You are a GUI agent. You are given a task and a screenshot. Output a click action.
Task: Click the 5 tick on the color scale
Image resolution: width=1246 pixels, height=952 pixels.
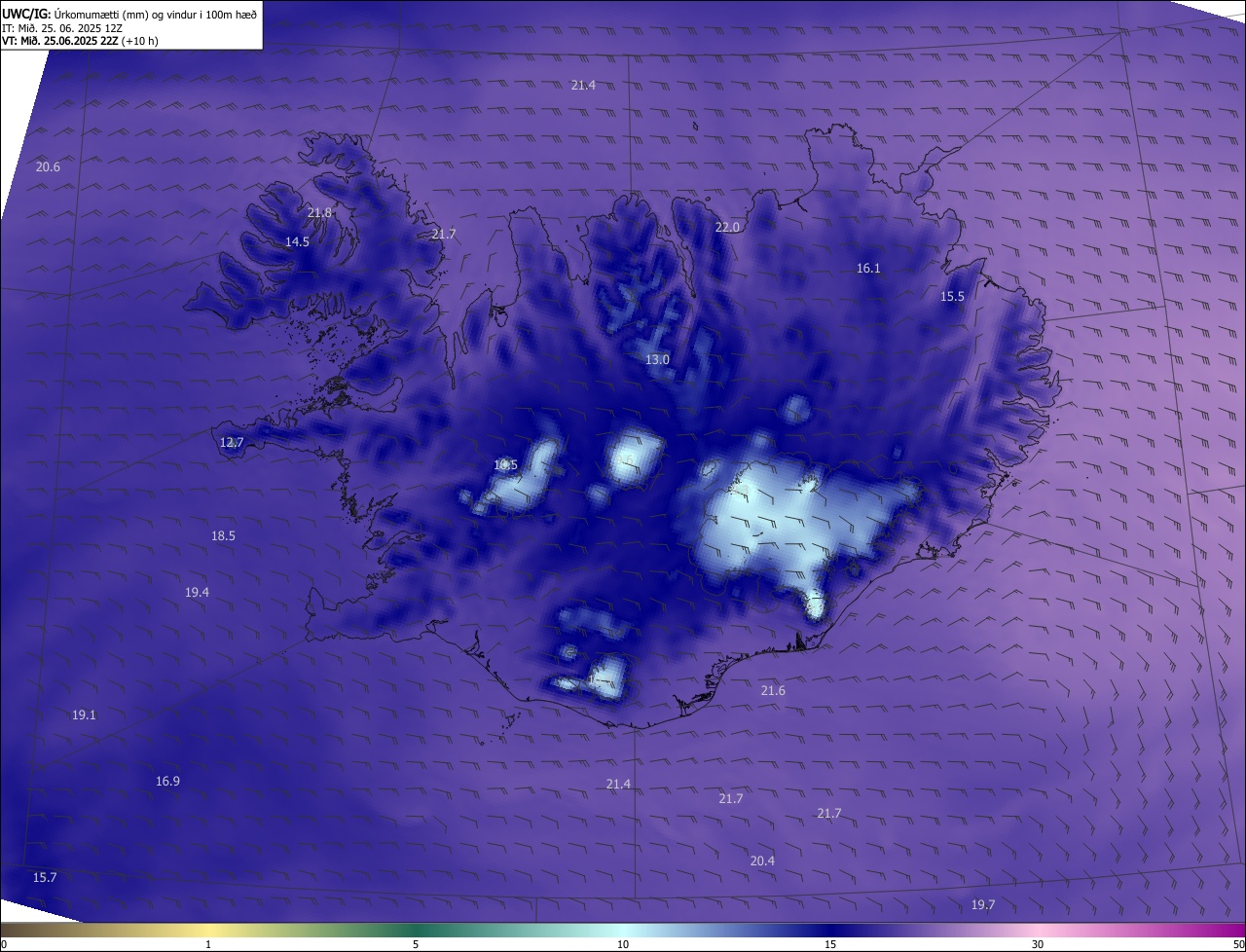pos(416,945)
